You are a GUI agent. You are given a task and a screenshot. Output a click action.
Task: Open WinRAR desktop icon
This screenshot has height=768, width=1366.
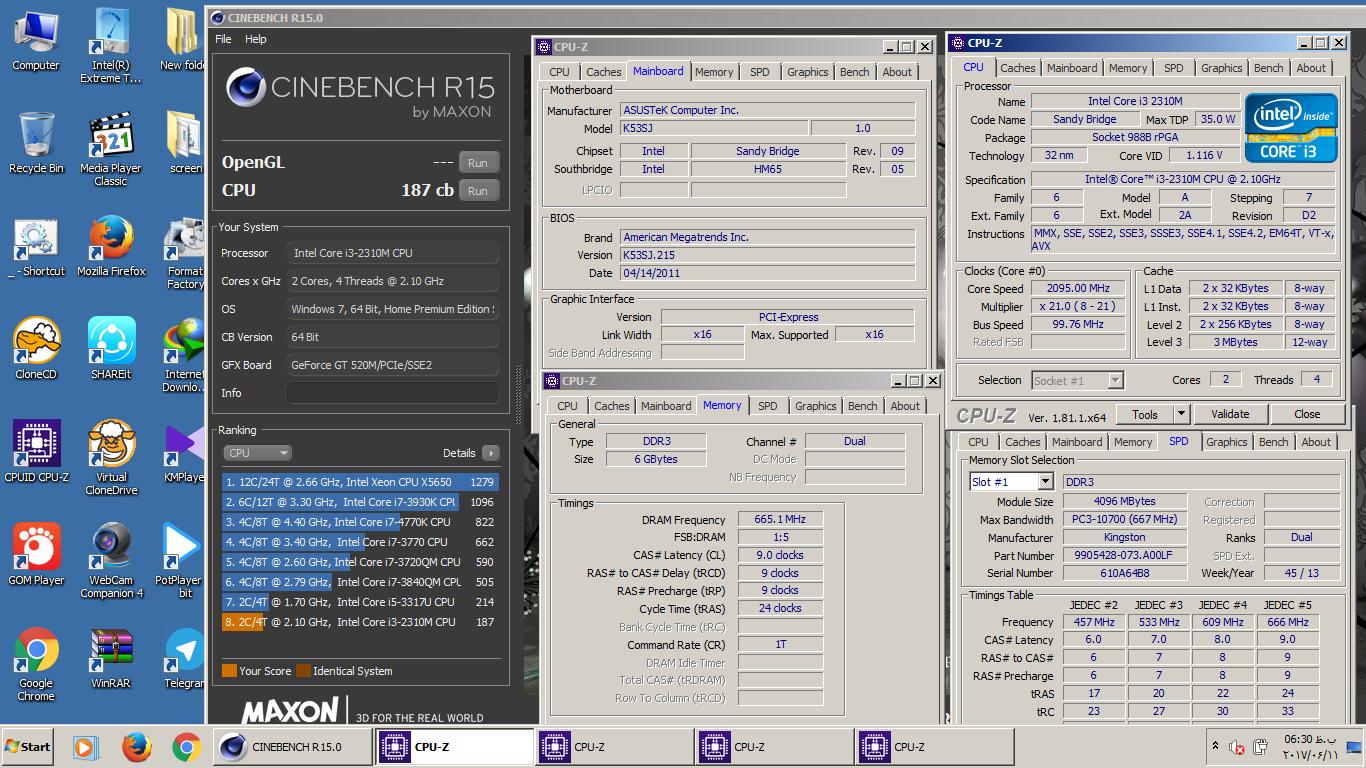point(111,658)
